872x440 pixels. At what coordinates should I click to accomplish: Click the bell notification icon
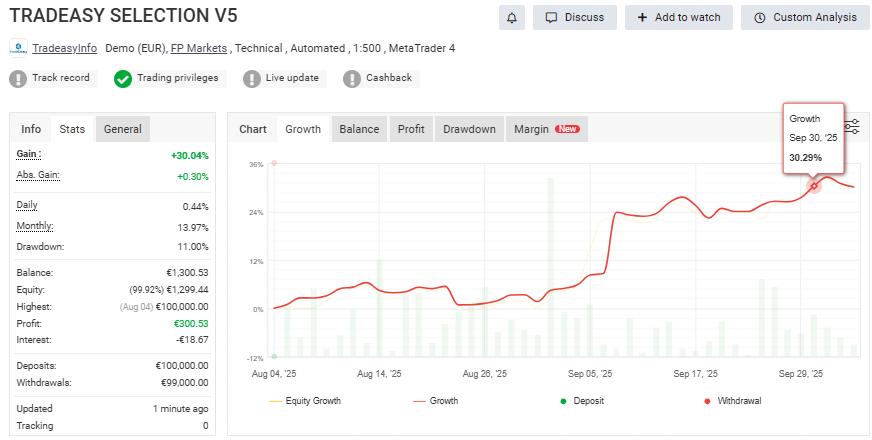point(511,17)
